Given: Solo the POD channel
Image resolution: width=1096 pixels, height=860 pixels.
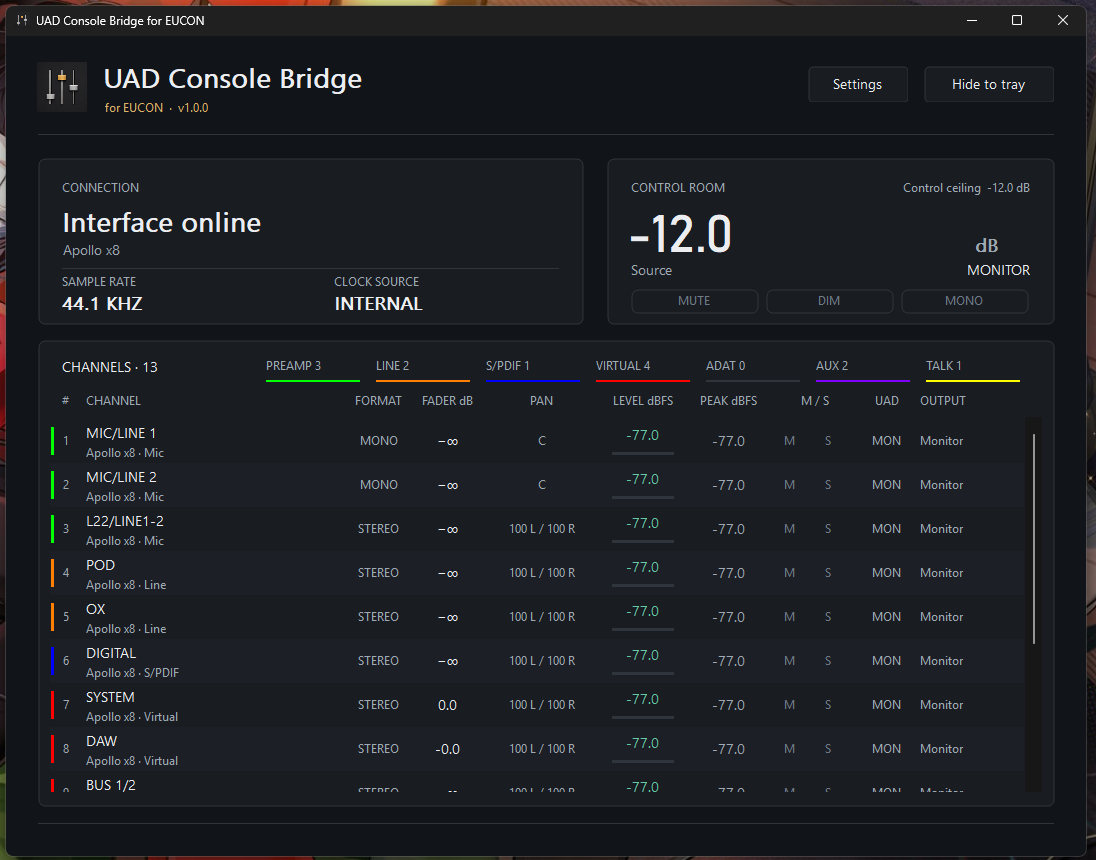Looking at the screenshot, I should pyautogui.click(x=828, y=573).
